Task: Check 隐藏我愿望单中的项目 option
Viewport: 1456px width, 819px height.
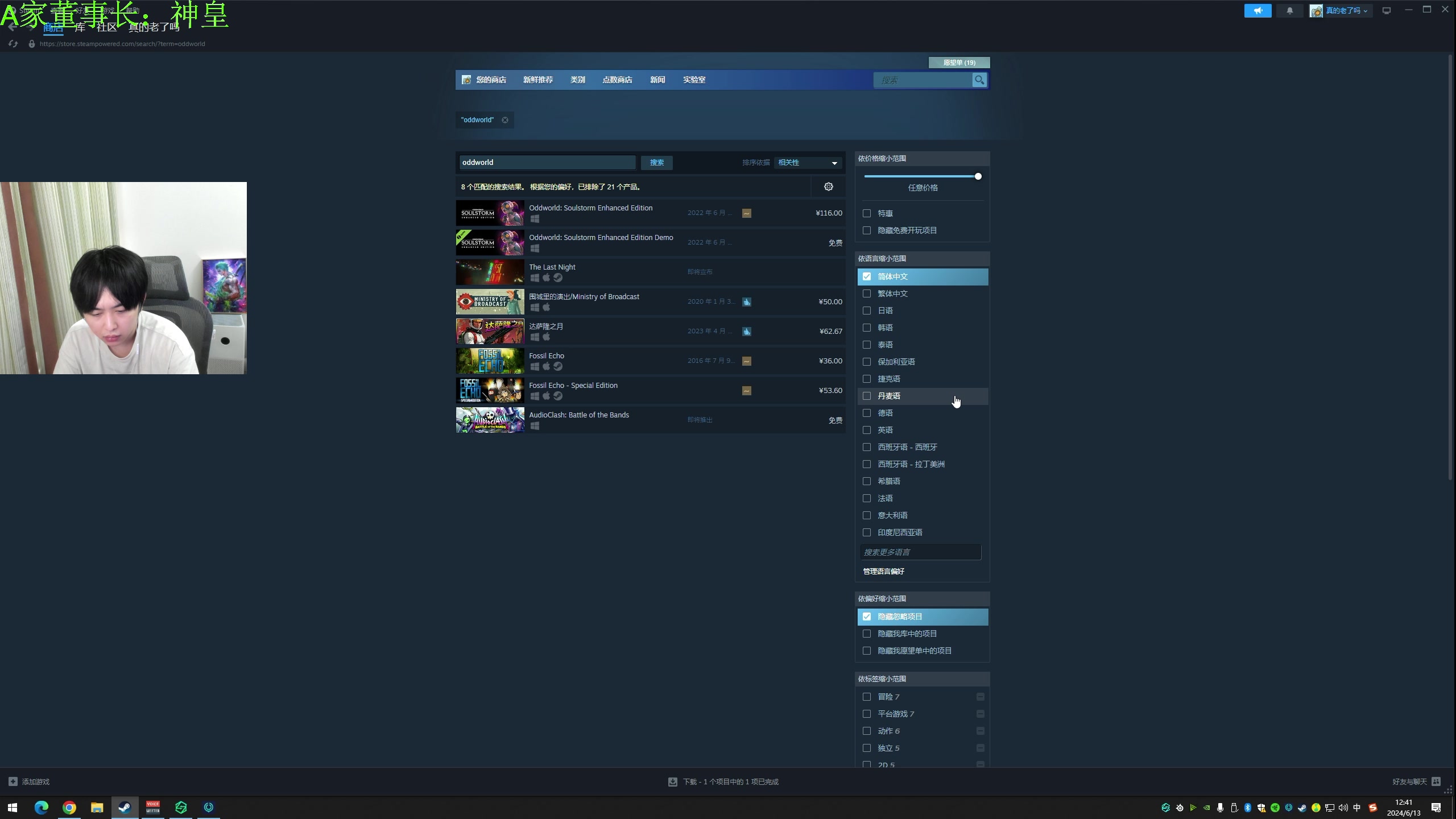Action: pos(867,651)
